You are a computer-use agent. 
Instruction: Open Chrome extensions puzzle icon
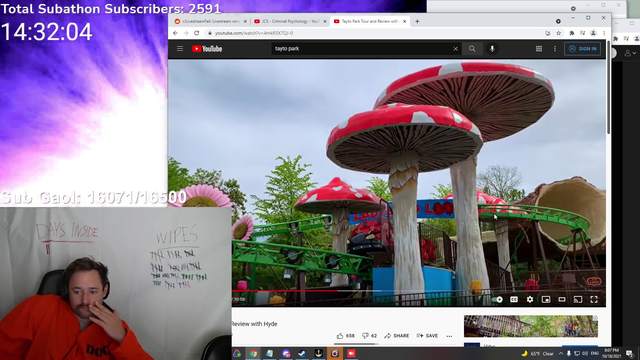point(572,33)
